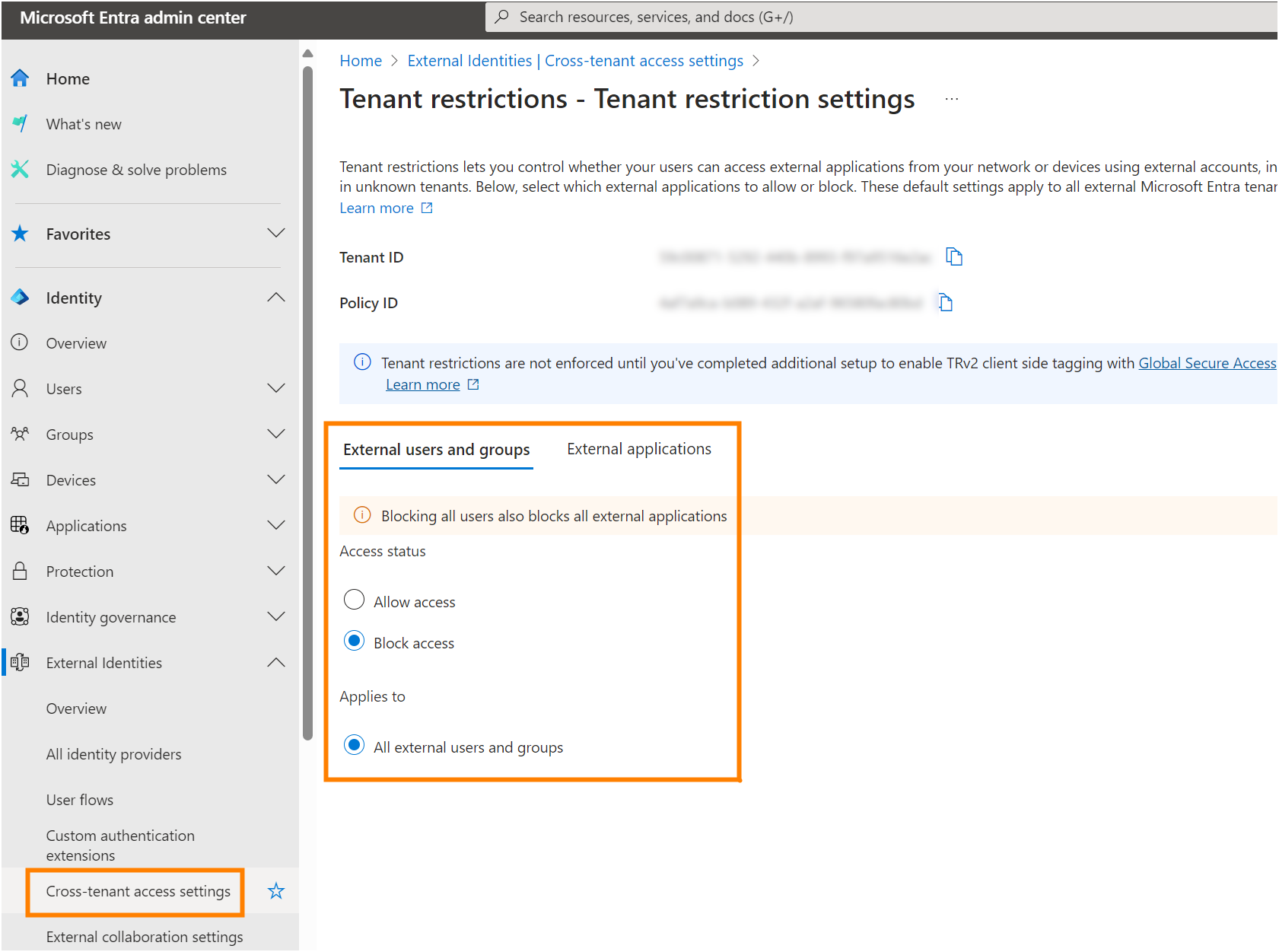Click the Global Secure Access link
The height and width of the screenshot is (952, 1279).
coord(1207,363)
